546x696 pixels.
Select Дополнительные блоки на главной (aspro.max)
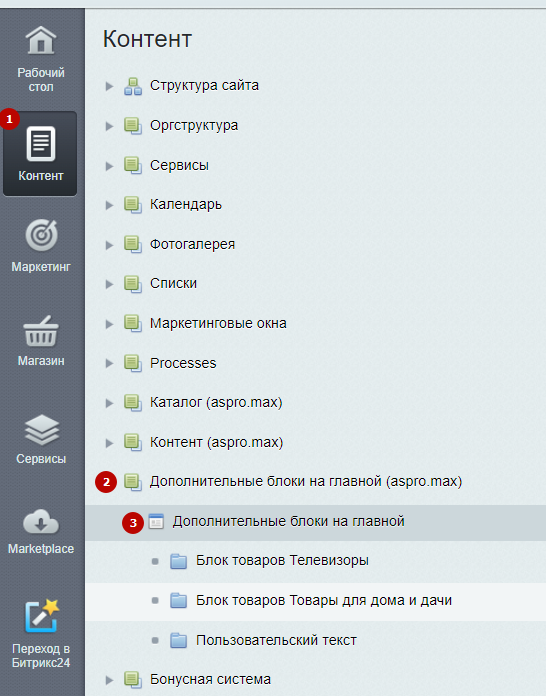click(306, 482)
